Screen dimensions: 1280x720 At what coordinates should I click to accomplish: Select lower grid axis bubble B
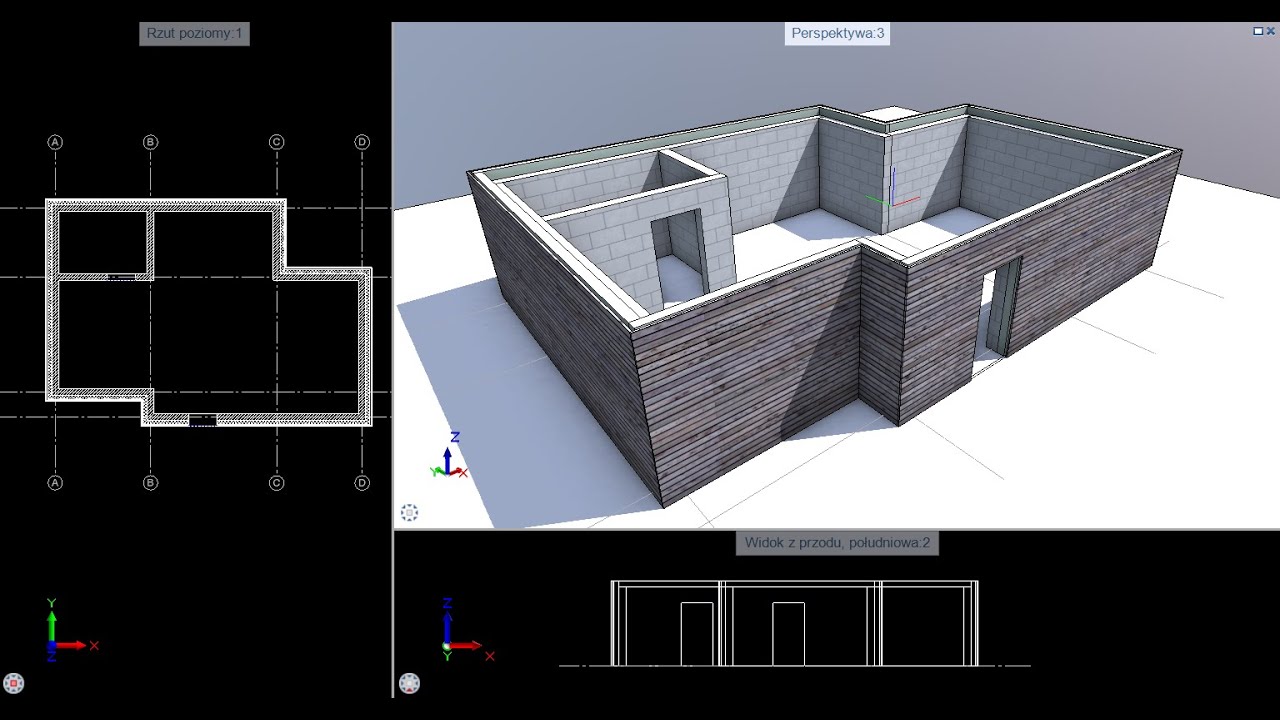[x=150, y=483]
